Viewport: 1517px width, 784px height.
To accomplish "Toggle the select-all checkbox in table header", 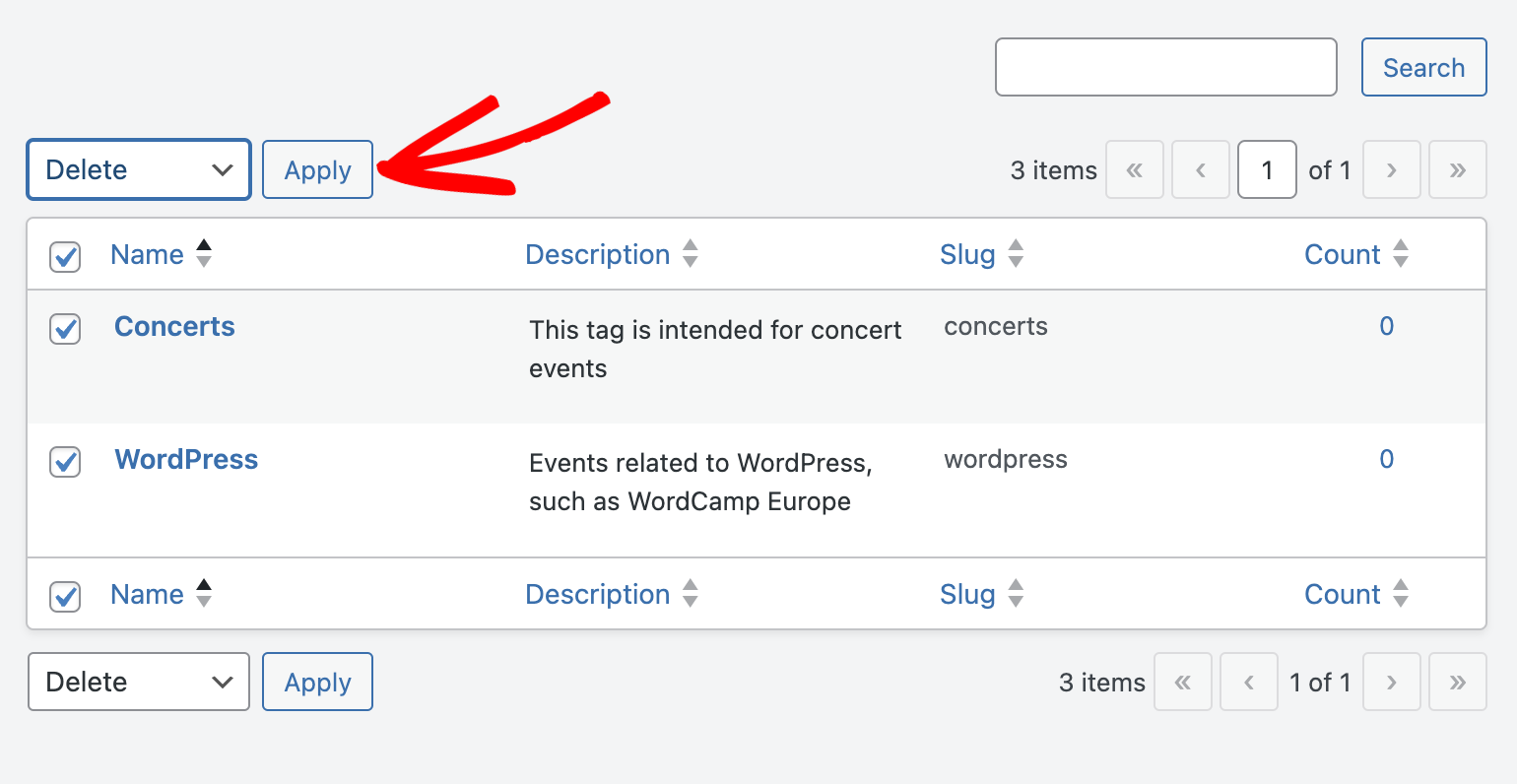I will tap(65, 256).
